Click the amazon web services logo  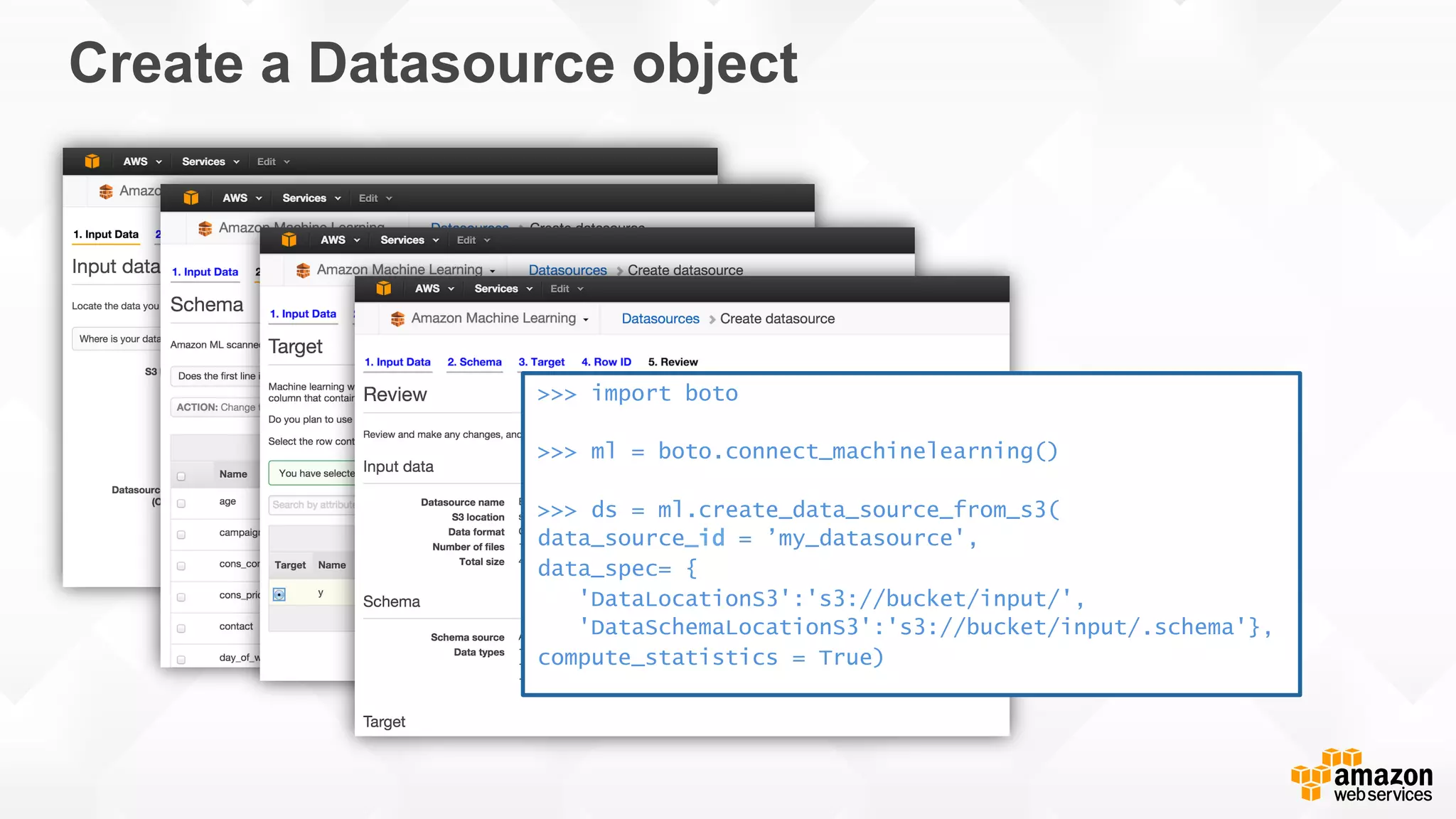(x=1361, y=776)
